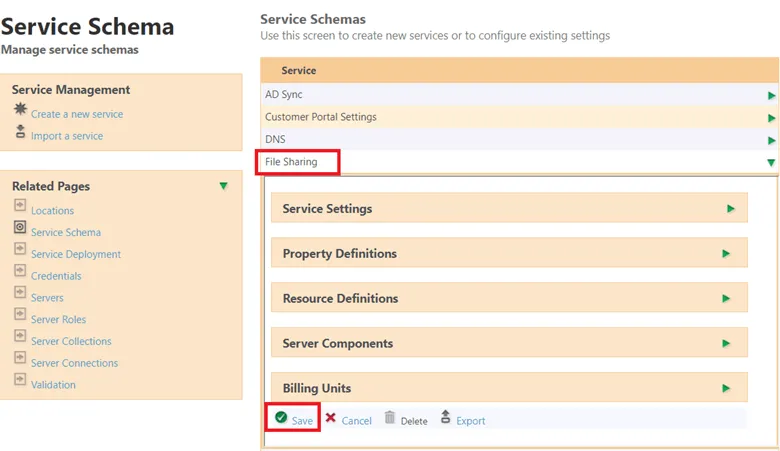Select the AD Sync service row
The height and width of the screenshot is (451, 780).
tap(284, 95)
